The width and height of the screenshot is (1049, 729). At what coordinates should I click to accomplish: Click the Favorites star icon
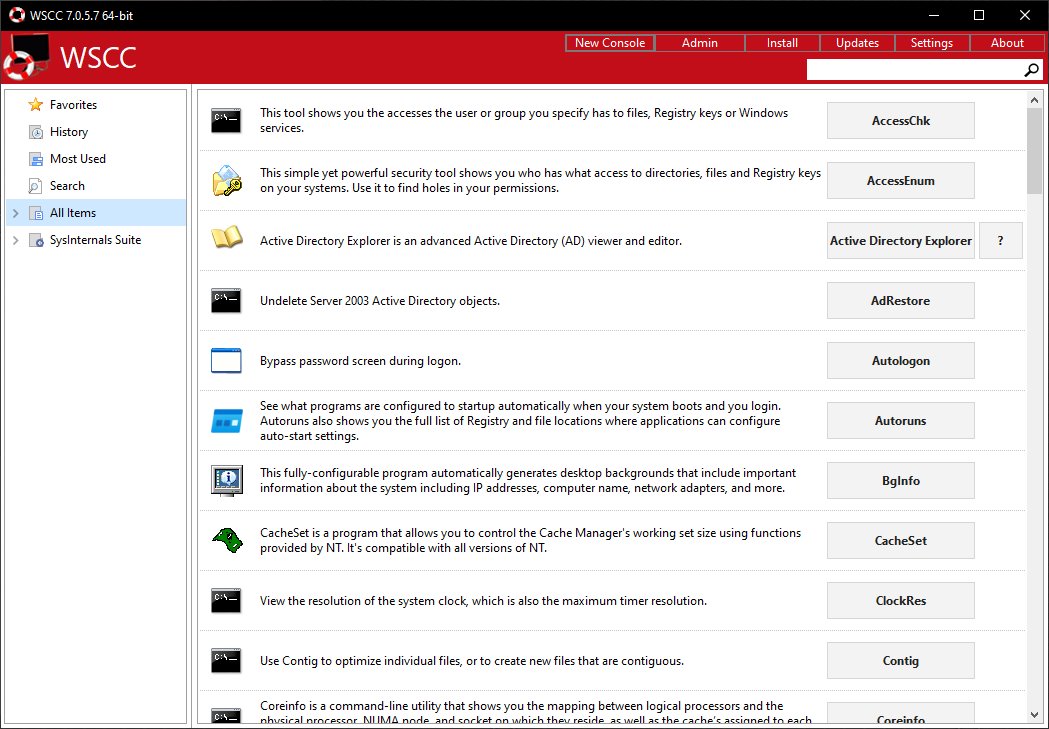click(x=35, y=105)
